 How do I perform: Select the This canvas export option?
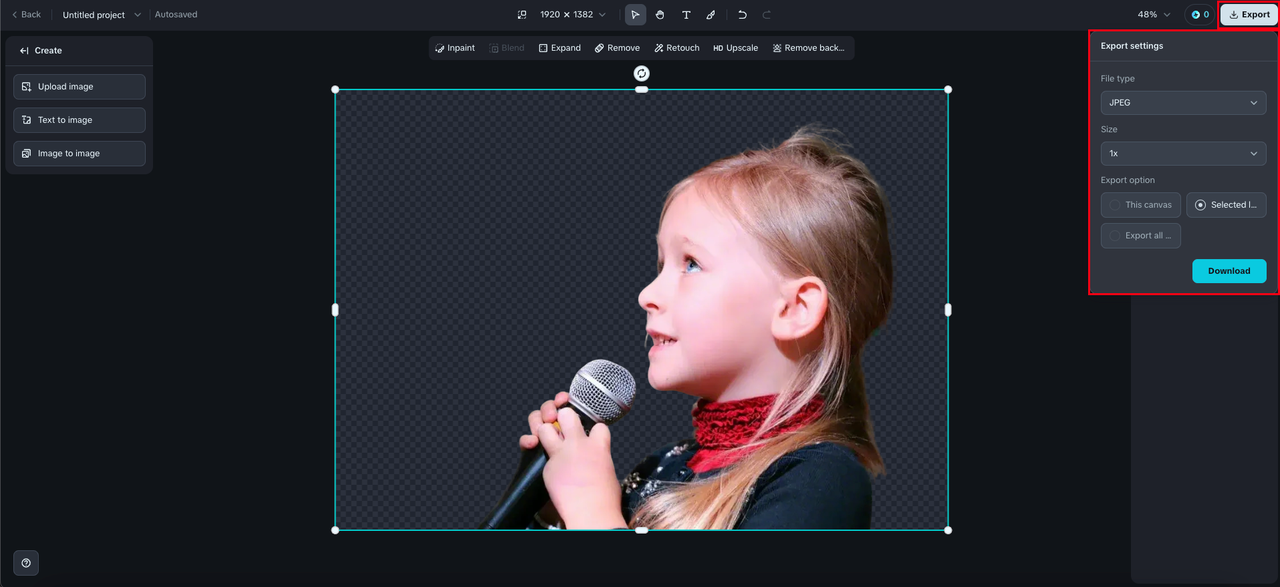click(x=1141, y=205)
